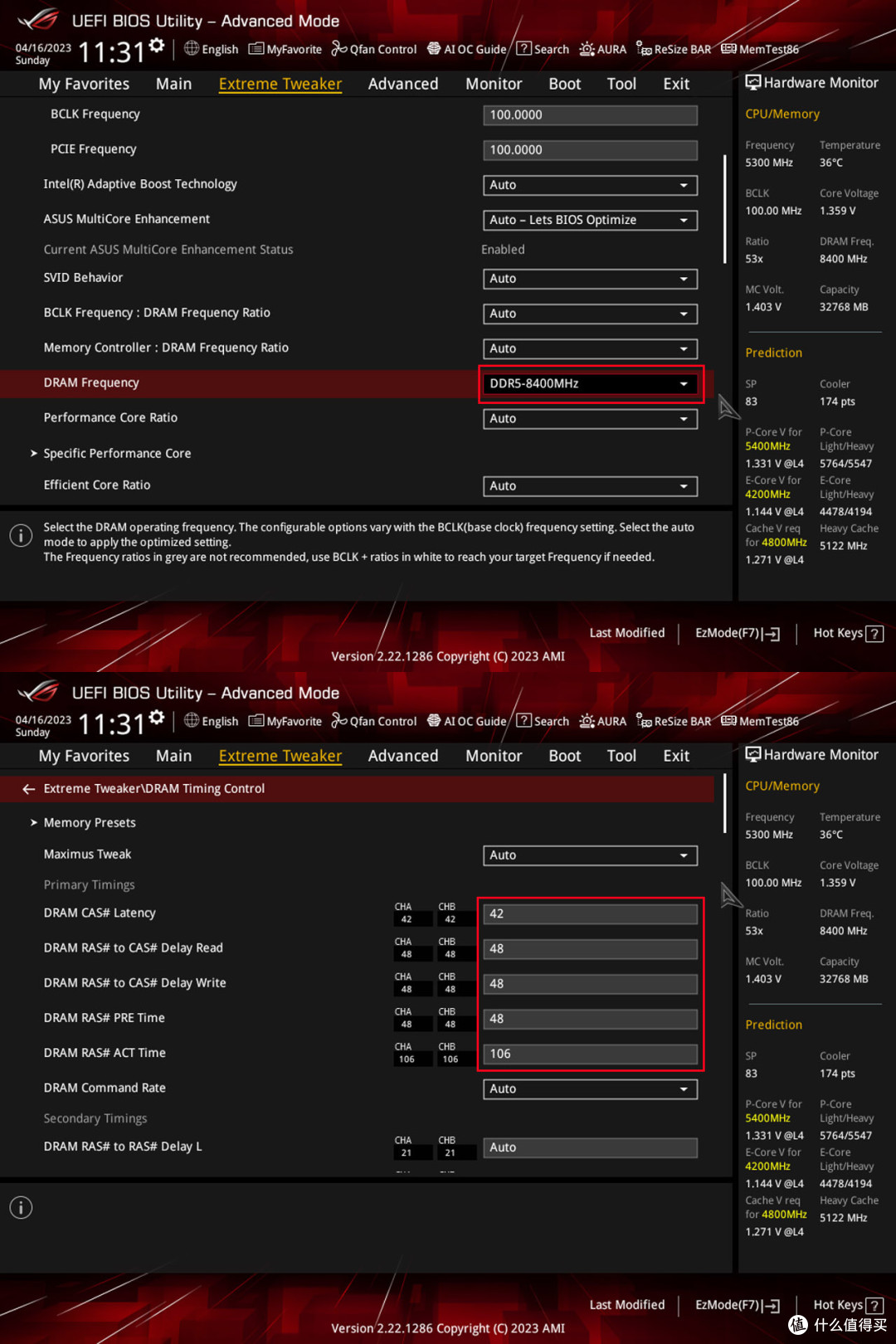The width and height of the screenshot is (896, 1344).
Task: Click DRAM RAS# to RAS# Delay L field
Action: click(590, 1148)
